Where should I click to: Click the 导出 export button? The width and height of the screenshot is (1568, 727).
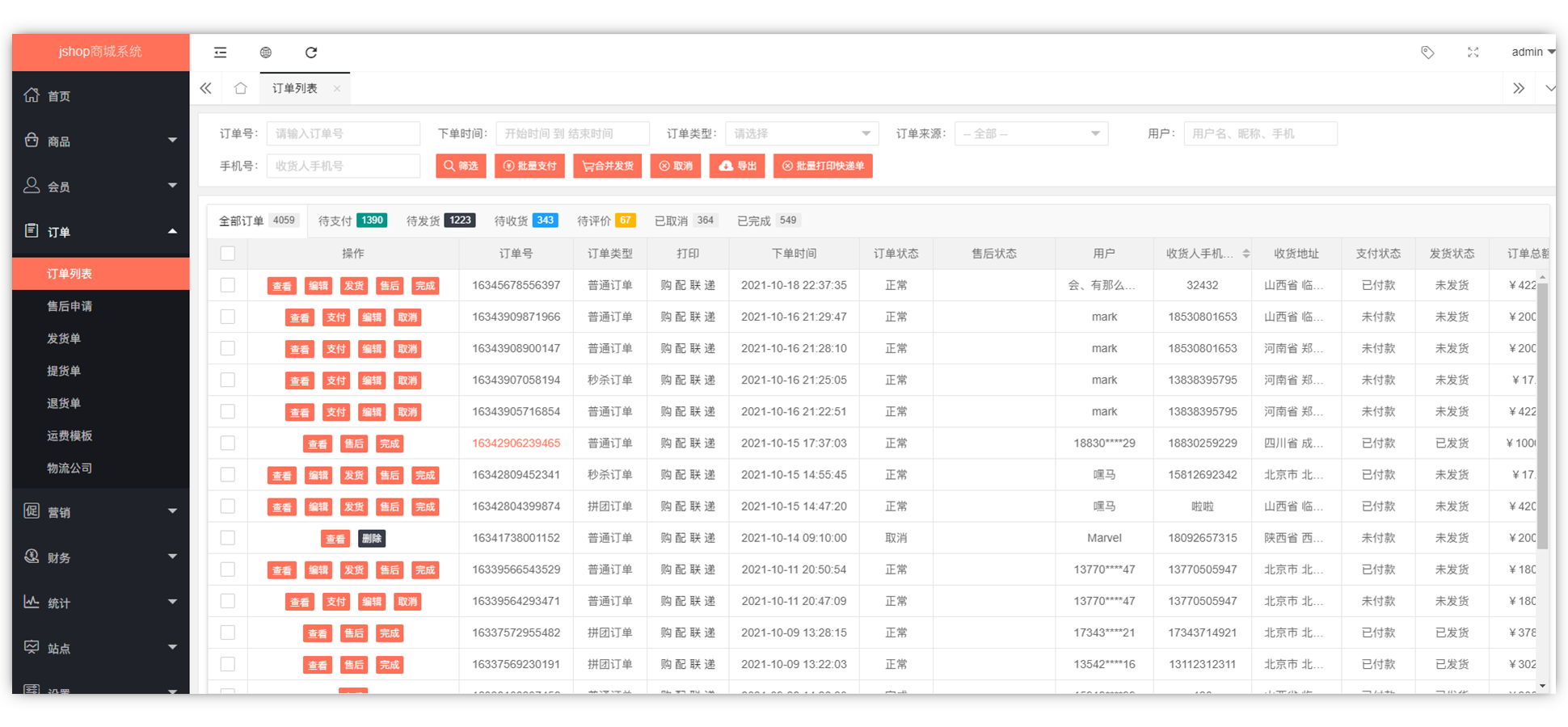pos(737,166)
